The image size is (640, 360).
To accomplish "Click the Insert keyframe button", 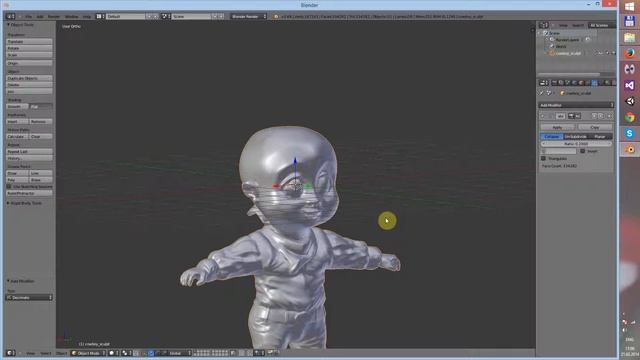I will click(x=17, y=121).
